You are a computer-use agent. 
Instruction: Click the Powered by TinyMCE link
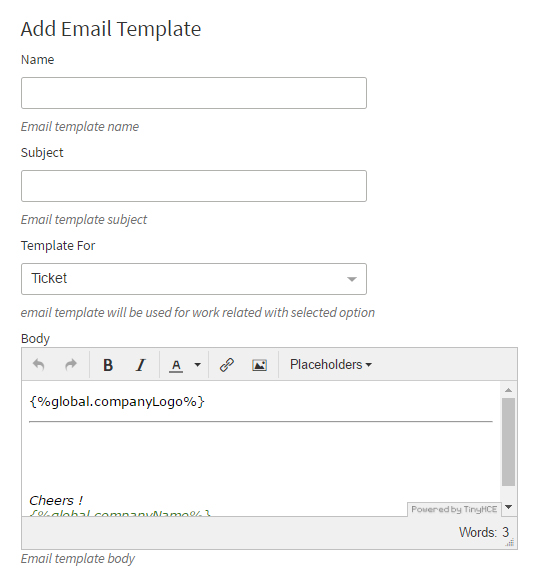(454, 509)
